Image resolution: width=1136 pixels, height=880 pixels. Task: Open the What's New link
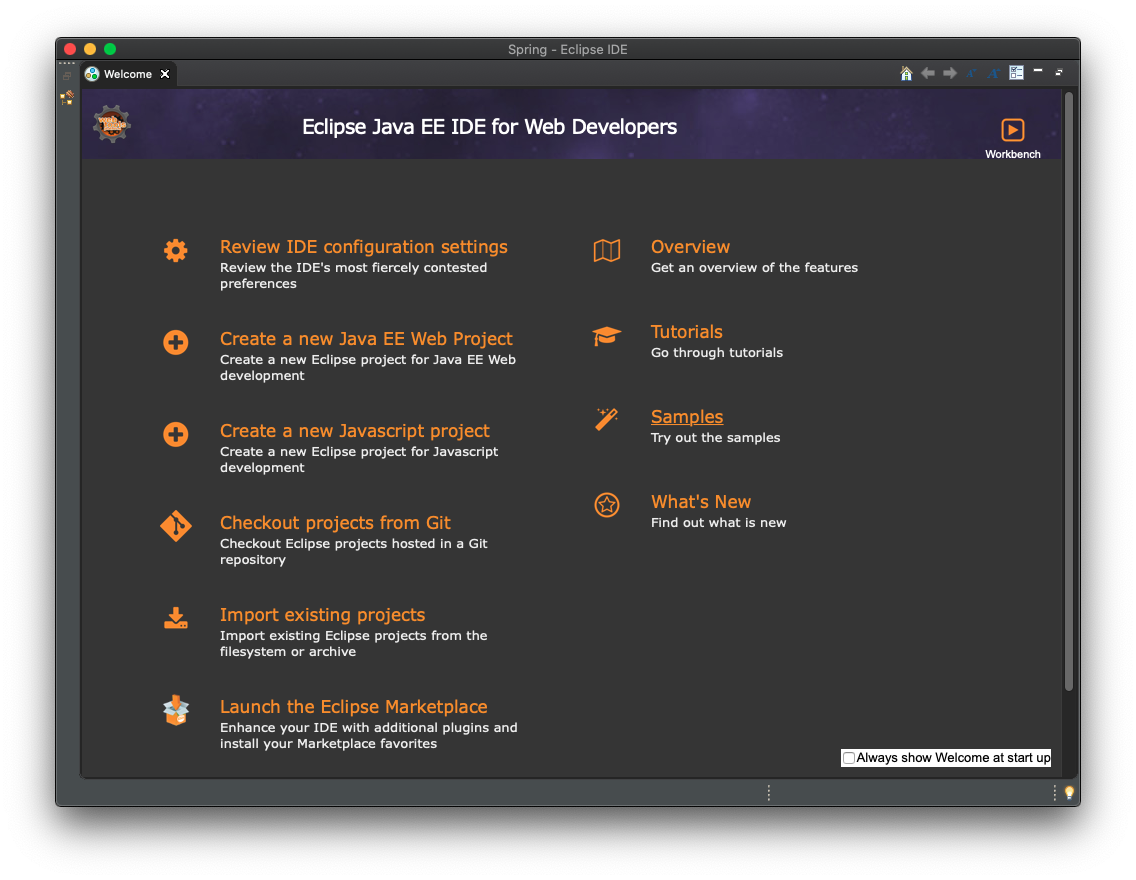click(700, 502)
